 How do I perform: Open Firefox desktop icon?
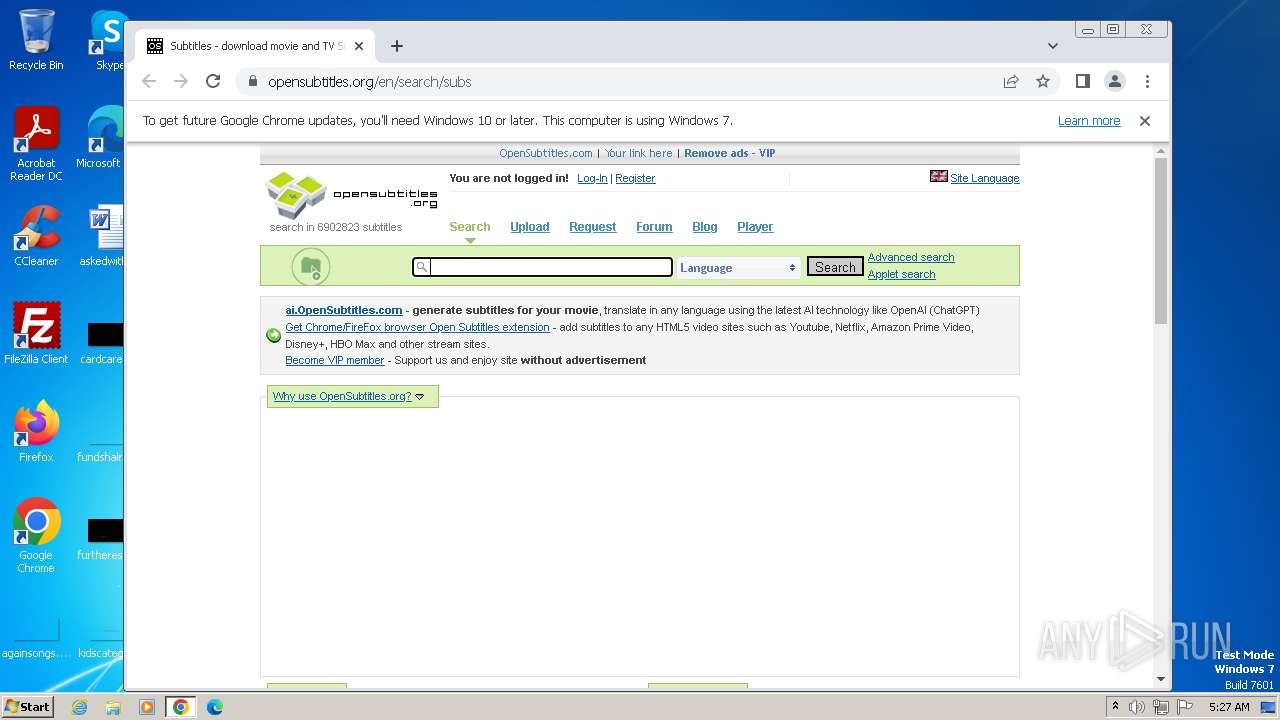tap(36, 431)
